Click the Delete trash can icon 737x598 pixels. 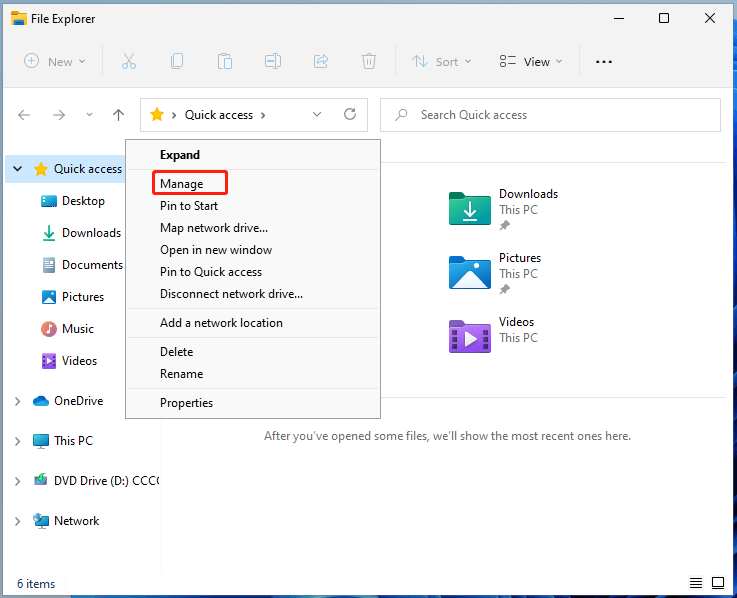[x=369, y=61]
